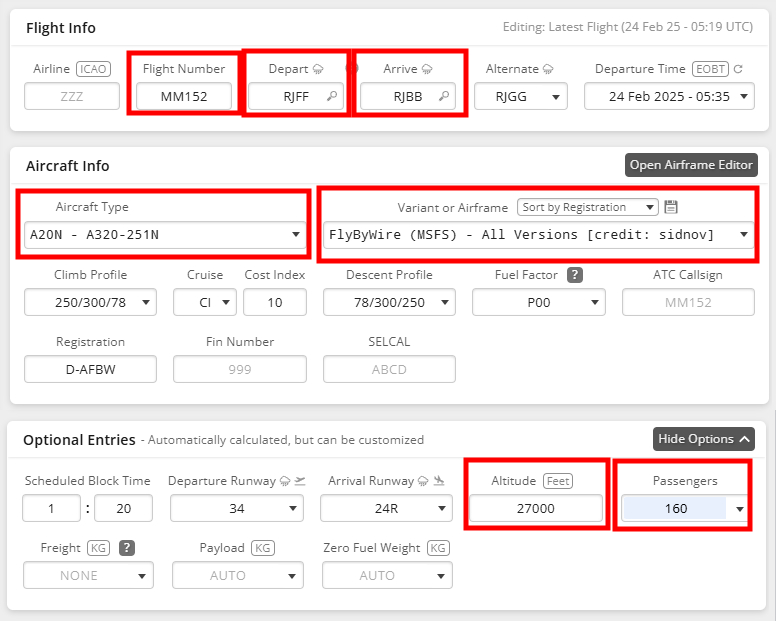Click the Arrive airport search magnifier icon
Image resolution: width=776 pixels, height=621 pixels.
pyautogui.click(x=444, y=96)
